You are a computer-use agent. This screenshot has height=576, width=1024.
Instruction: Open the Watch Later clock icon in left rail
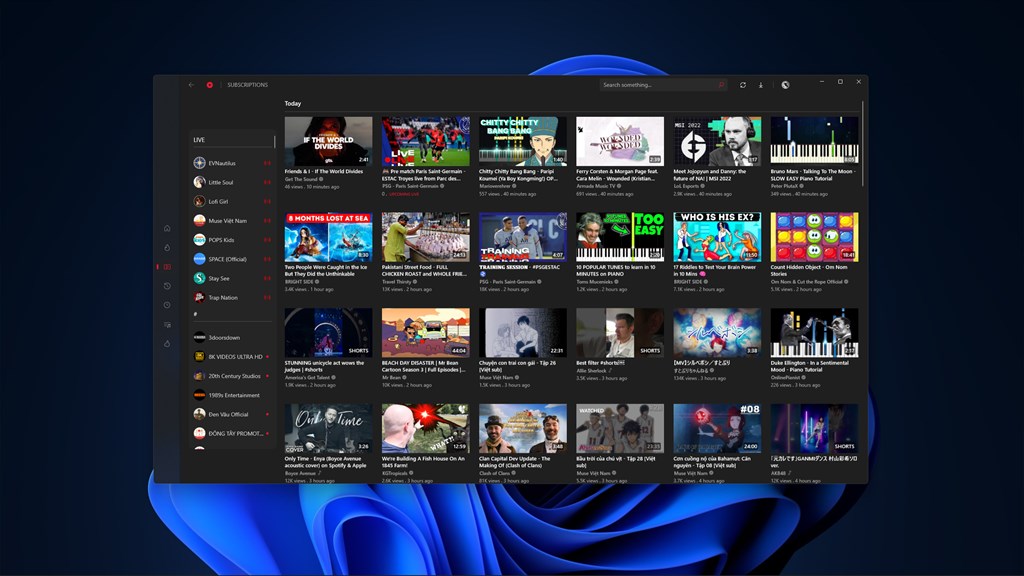point(167,305)
